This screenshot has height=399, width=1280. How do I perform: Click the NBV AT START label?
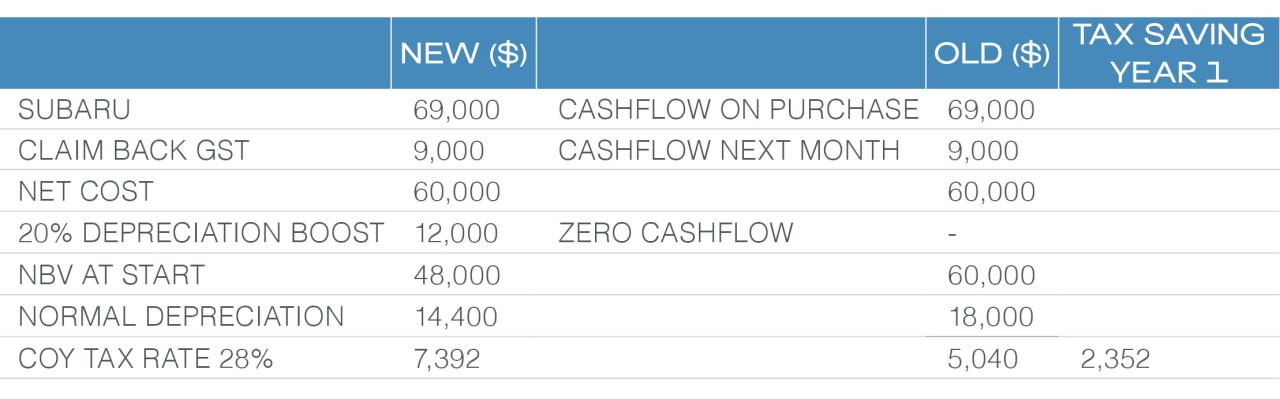(x=111, y=275)
